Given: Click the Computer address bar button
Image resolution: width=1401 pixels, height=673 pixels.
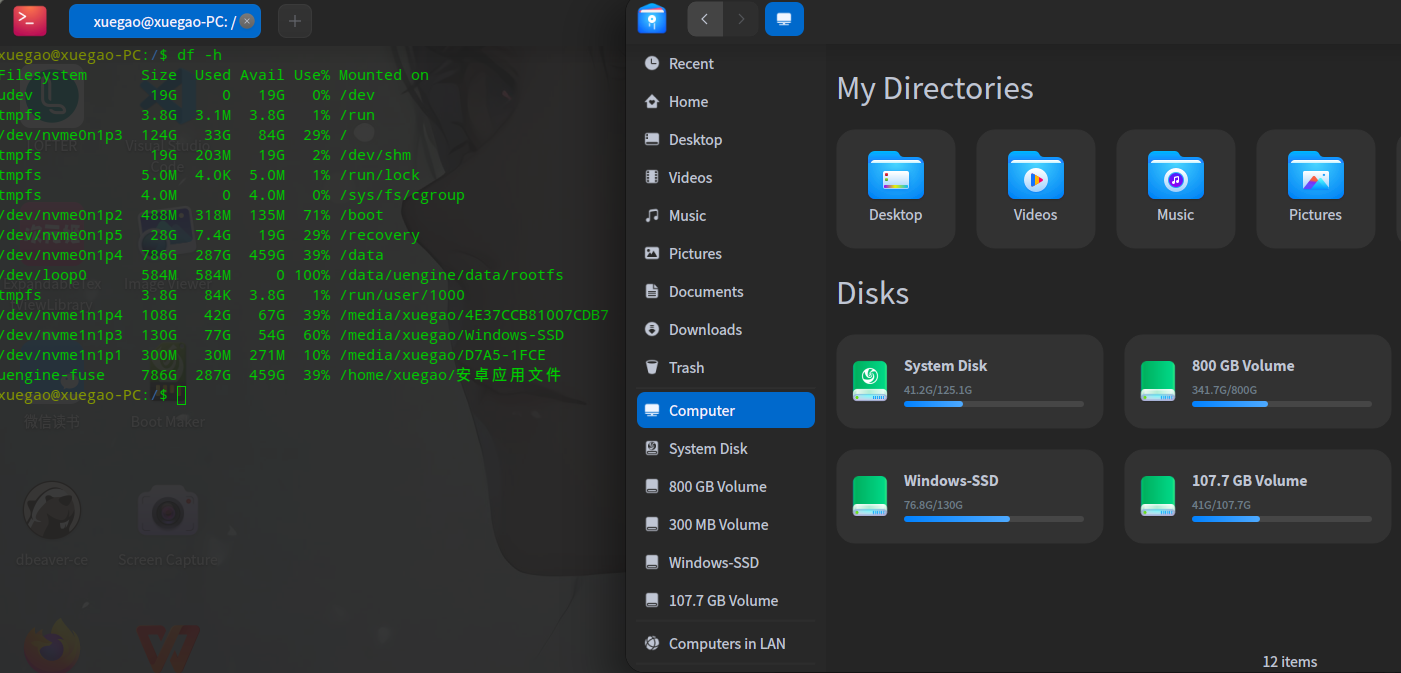Looking at the screenshot, I should [784, 19].
